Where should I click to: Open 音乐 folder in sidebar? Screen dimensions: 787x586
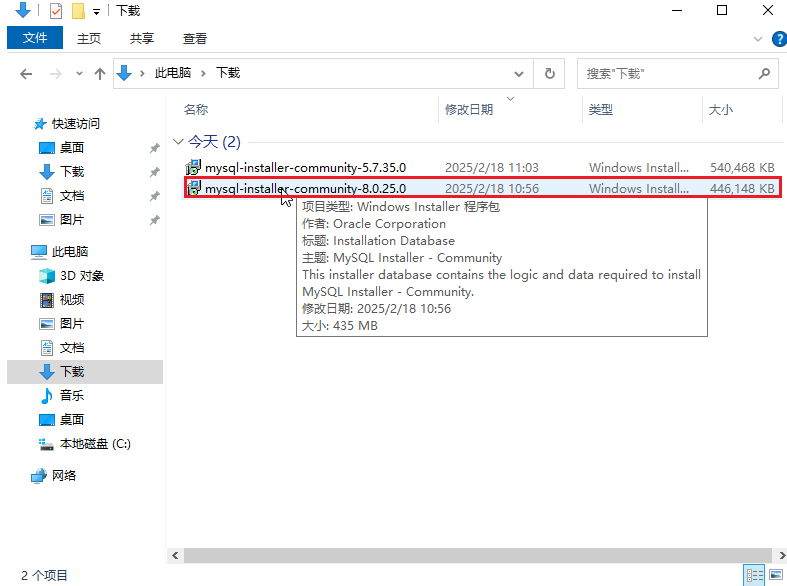72,395
